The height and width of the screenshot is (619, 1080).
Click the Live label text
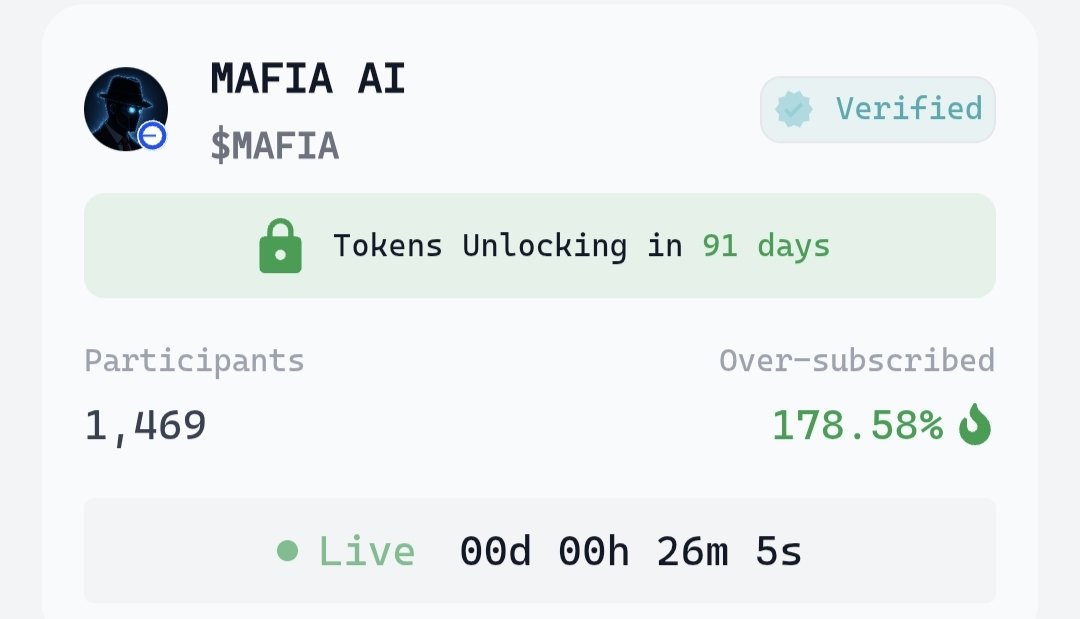click(366, 551)
